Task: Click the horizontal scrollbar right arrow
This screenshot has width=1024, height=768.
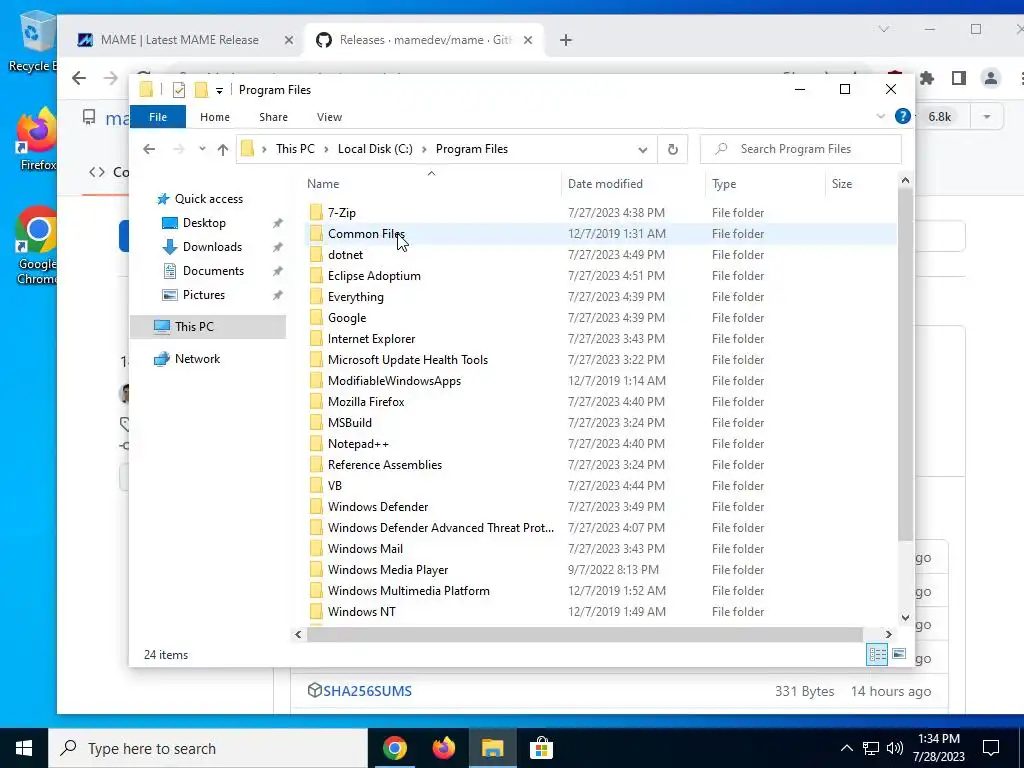Action: [x=888, y=634]
